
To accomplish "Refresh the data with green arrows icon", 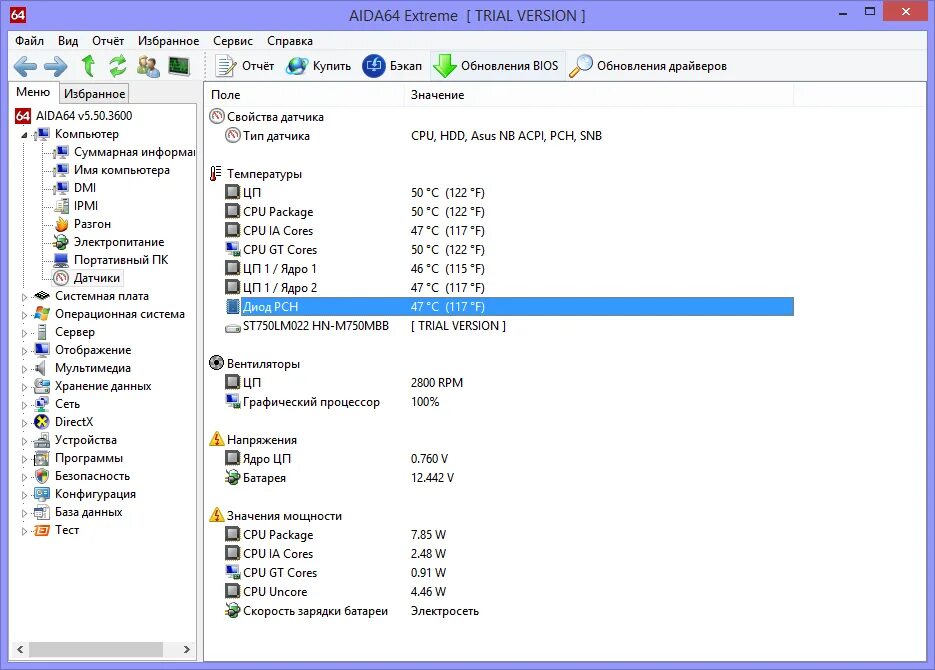I will click(x=117, y=66).
